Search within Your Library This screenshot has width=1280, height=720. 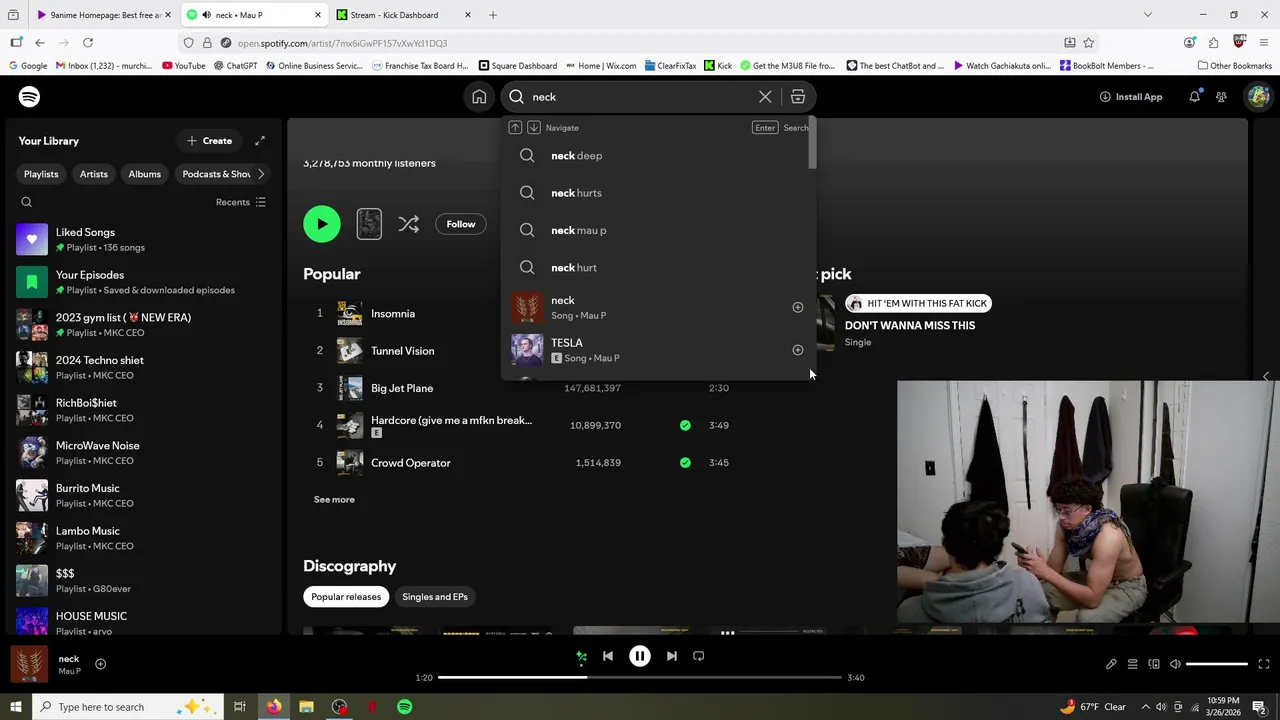(27, 202)
